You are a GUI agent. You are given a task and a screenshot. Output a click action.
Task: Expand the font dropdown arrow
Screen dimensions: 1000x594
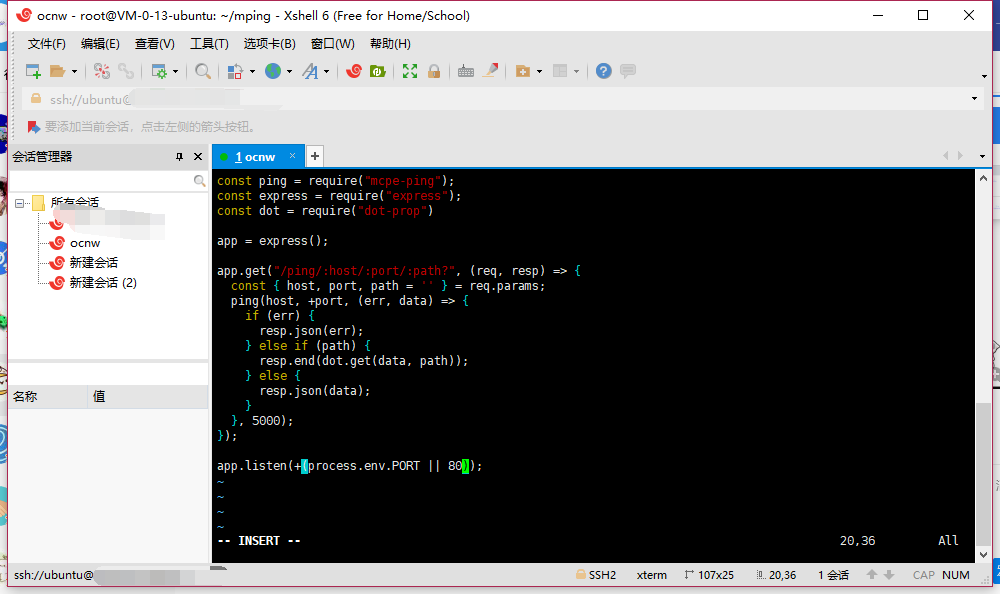tap(327, 71)
